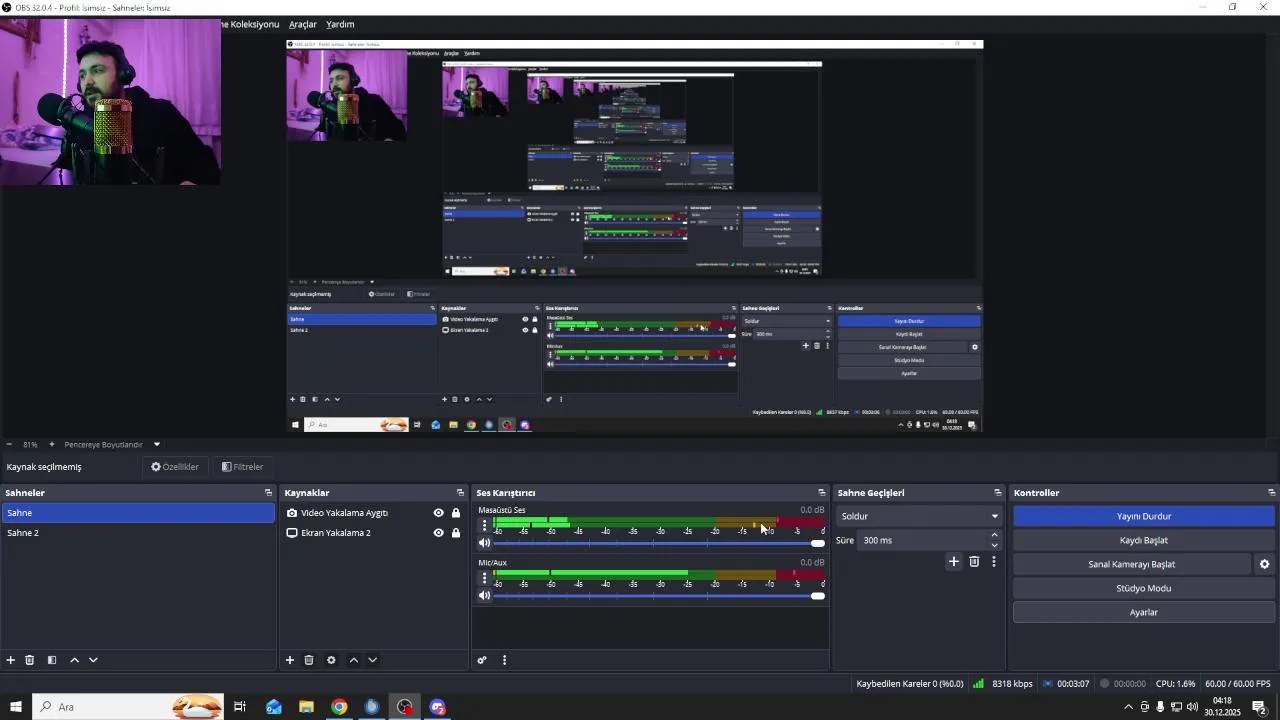Select Ekran Yakalama 2 source row
The image size is (1280, 720).
point(374,533)
